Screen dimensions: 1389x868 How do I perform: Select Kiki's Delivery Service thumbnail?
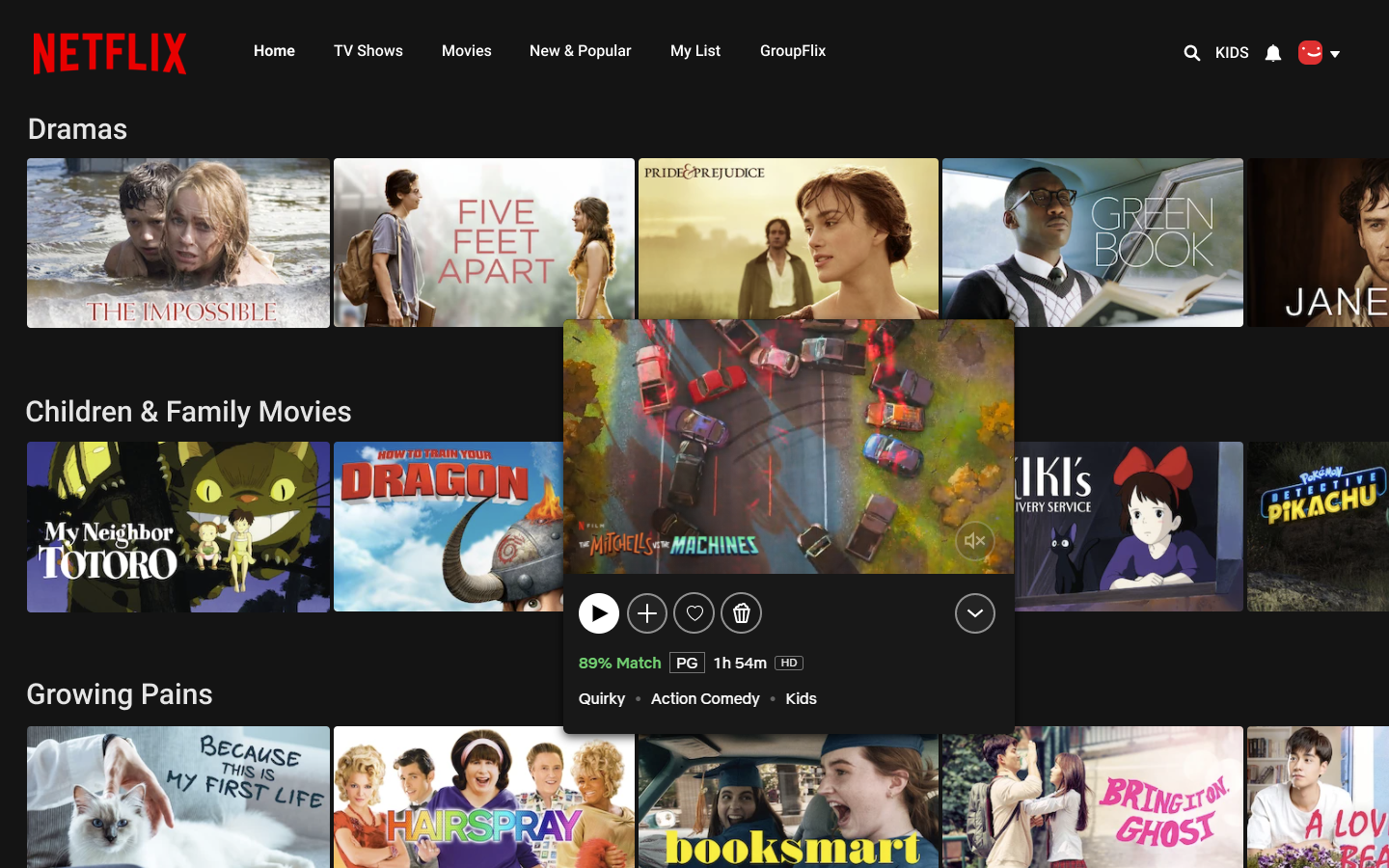(x=1129, y=527)
